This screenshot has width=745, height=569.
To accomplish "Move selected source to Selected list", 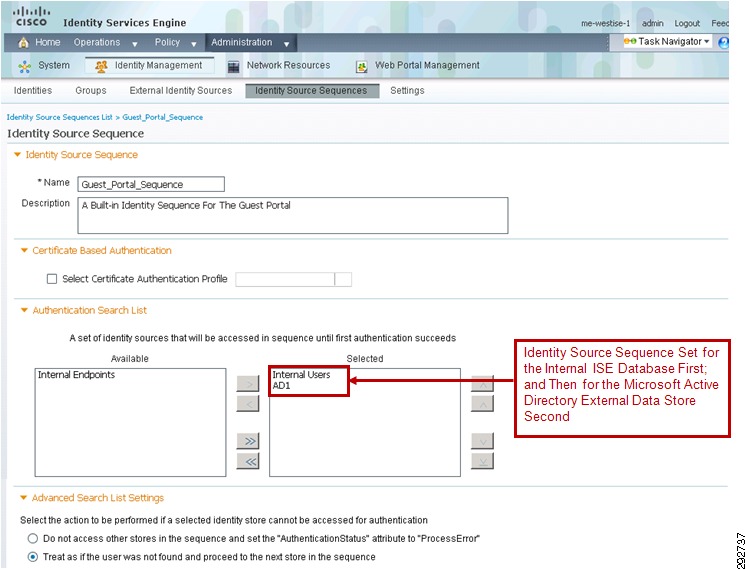I will 248,383.
